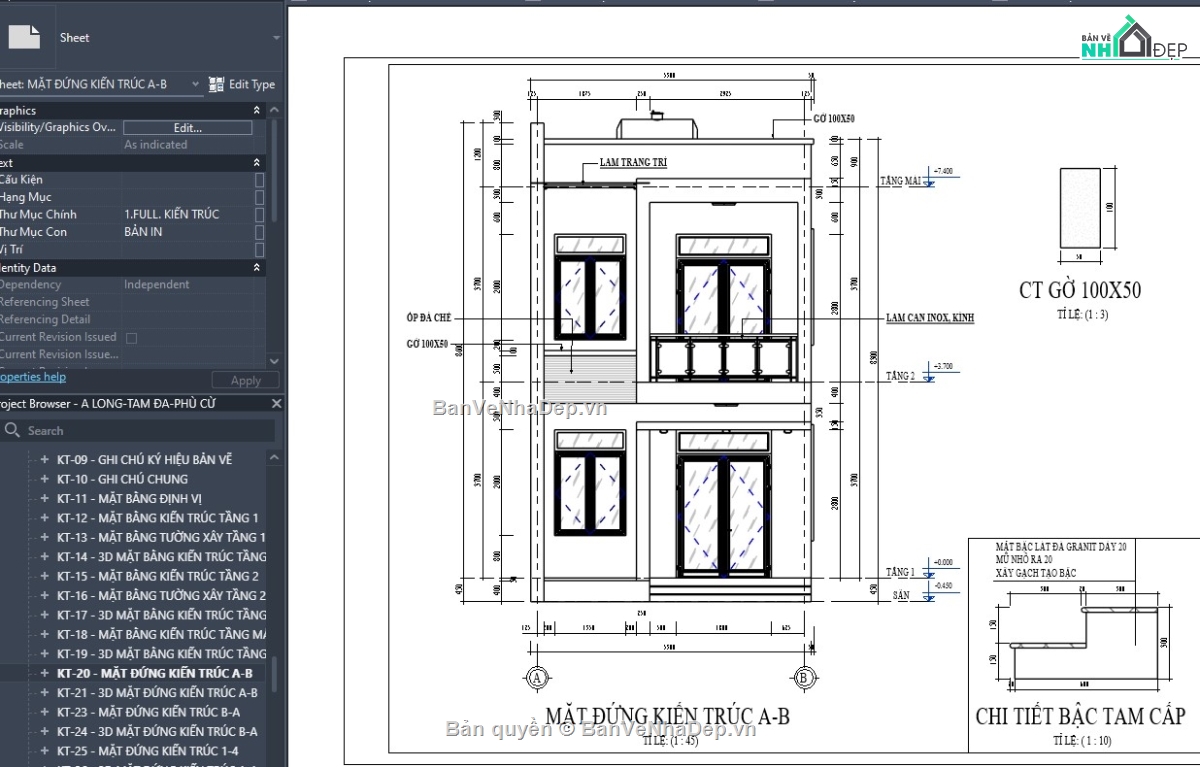Click the TẦNG 2 level label
This screenshot has width=1200, height=767.
click(x=901, y=376)
